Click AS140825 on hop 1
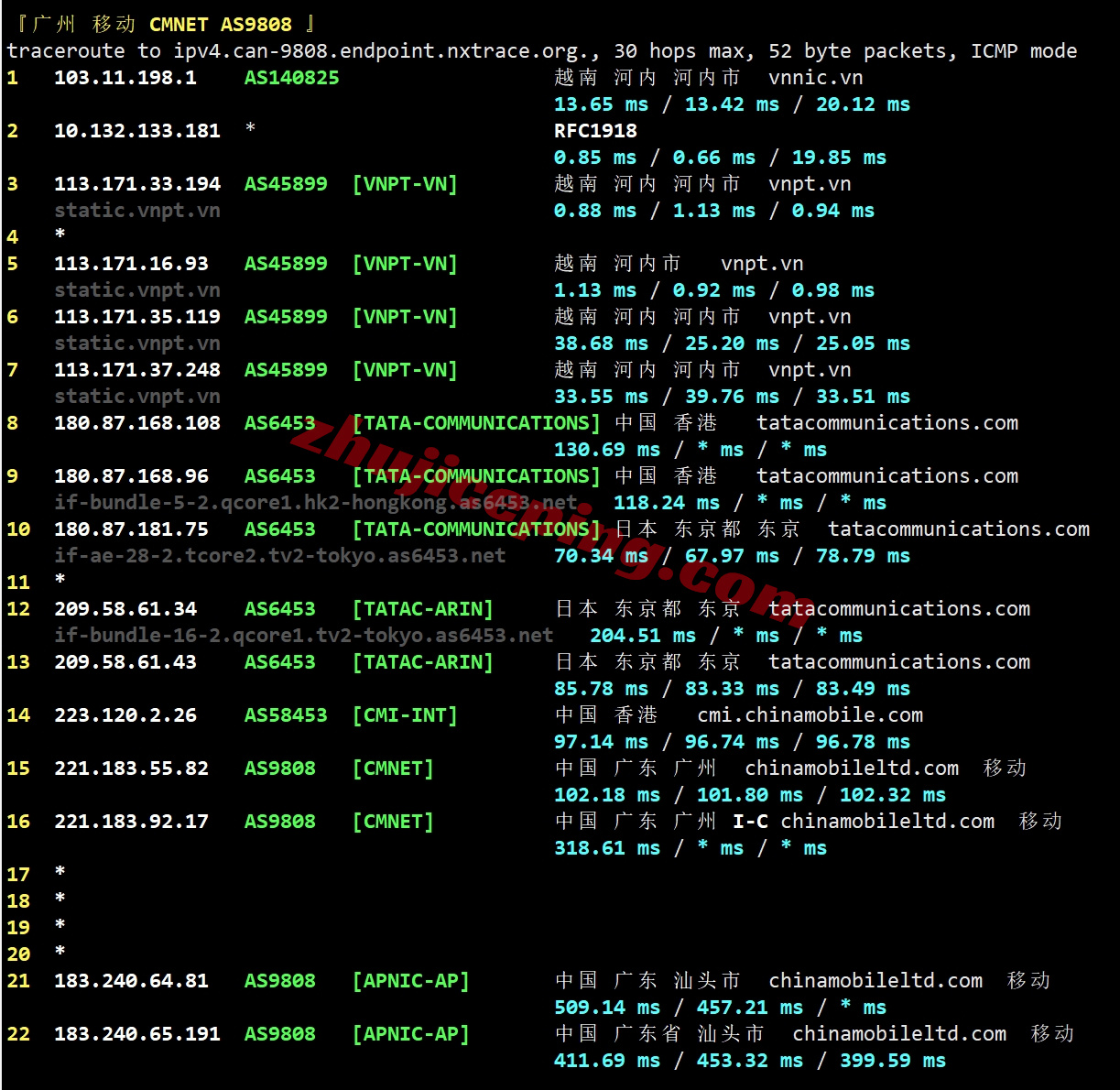This screenshot has height=1090, width=1120. (291, 78)
